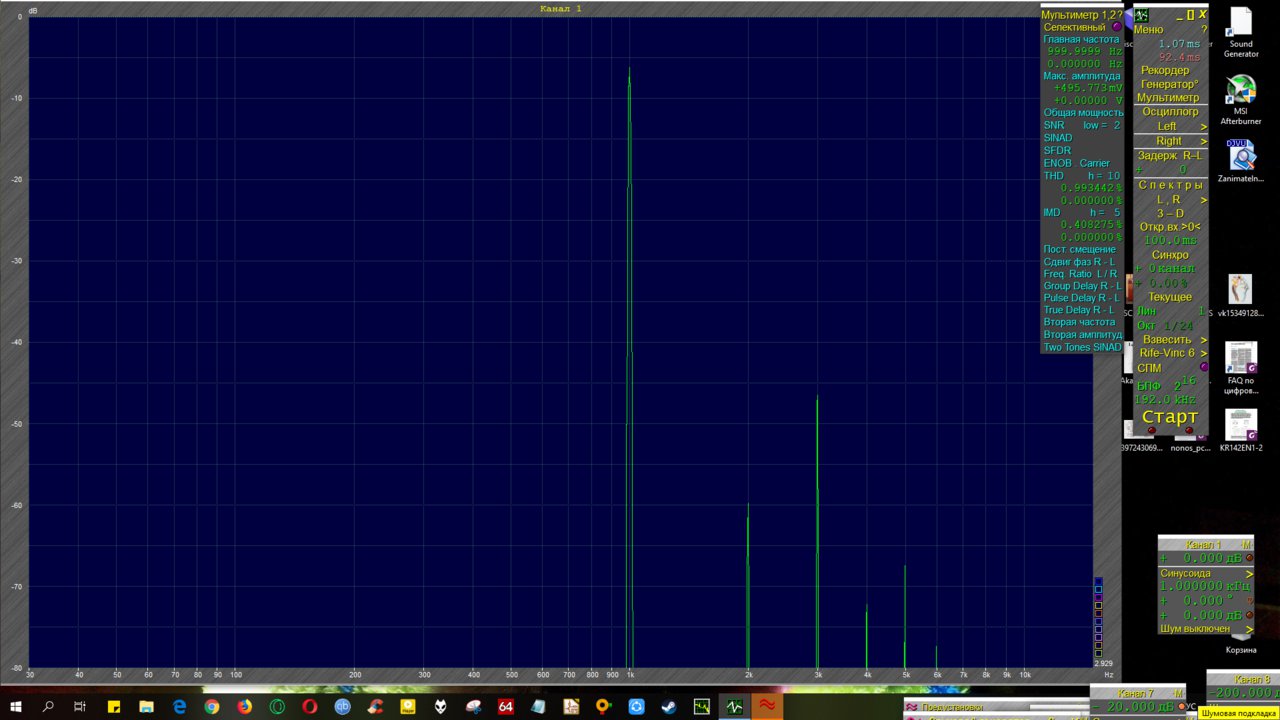This screenshot has width=1280, height=720.
Task: Expand the Синусоида waveform selector
Action: [1206, 573]
